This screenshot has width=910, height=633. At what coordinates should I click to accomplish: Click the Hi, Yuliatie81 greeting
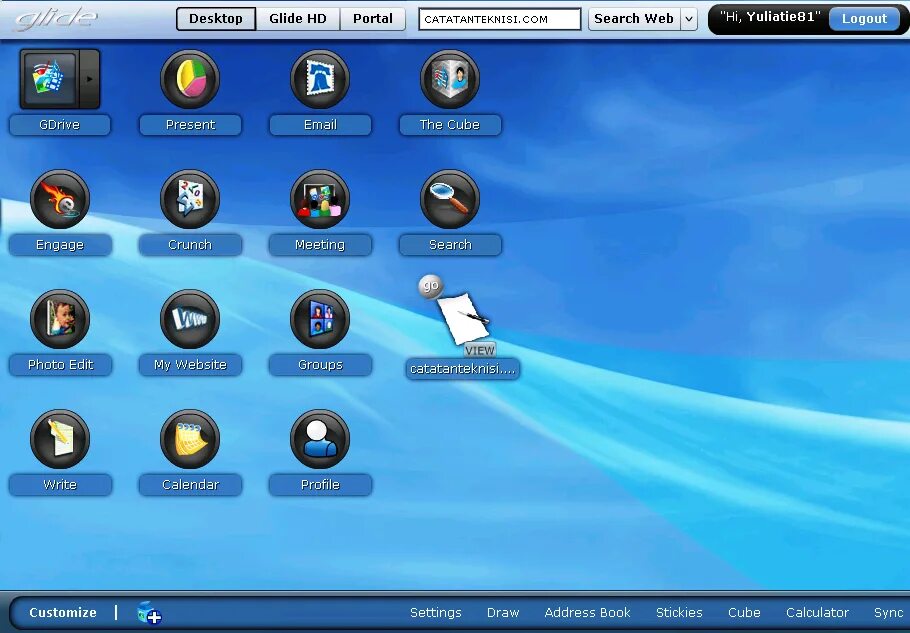[770, 17]
